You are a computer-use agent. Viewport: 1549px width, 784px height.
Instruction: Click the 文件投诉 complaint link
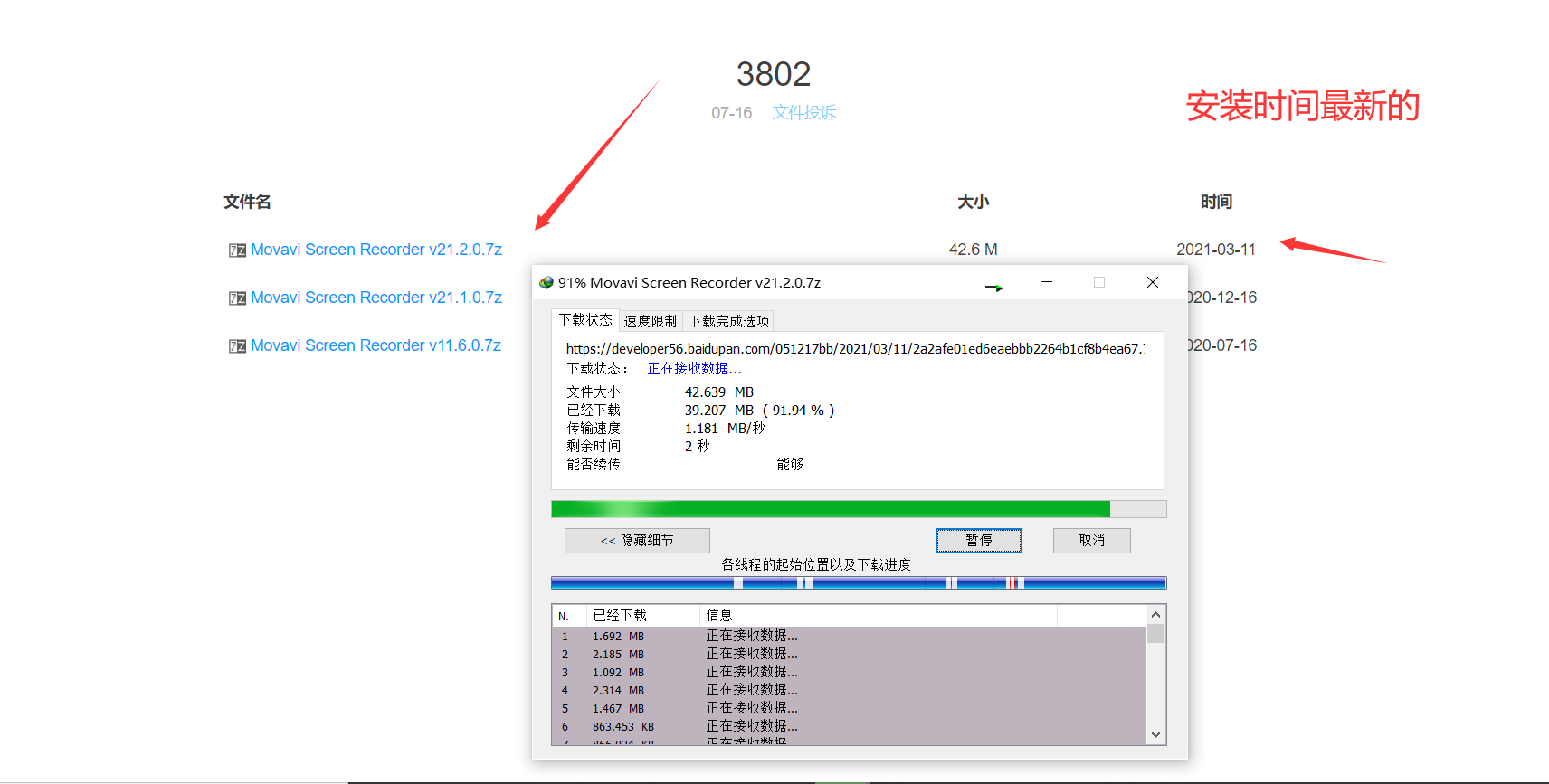point(804,112)
